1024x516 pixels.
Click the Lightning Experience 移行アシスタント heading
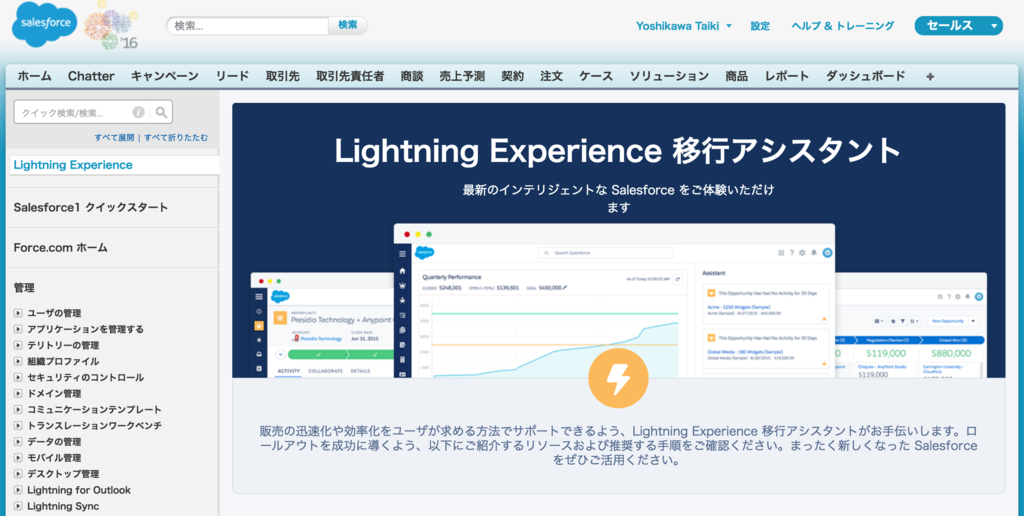click(618, 151)
